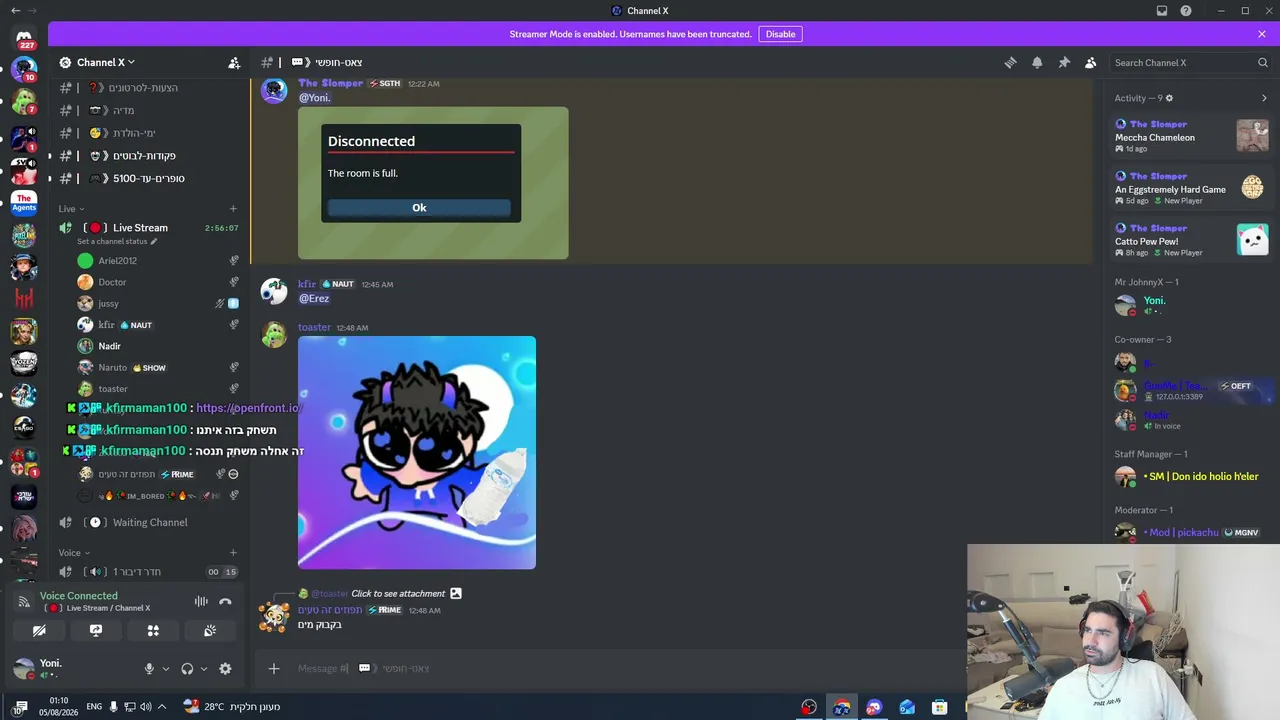1280x720 pixels.
Task: Open headphone output options arrow
Action: pyautogui.click(x=204, y=669)
